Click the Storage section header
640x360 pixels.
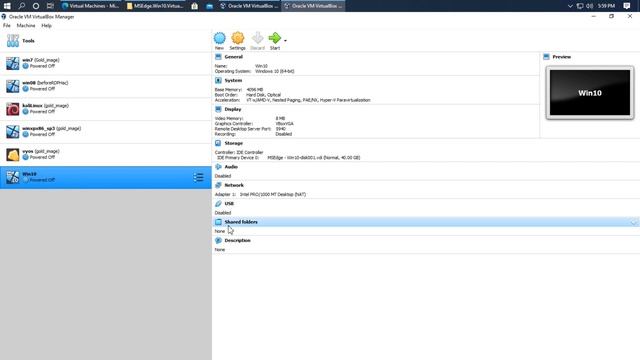pyautogui.click(x=233, y=143)
